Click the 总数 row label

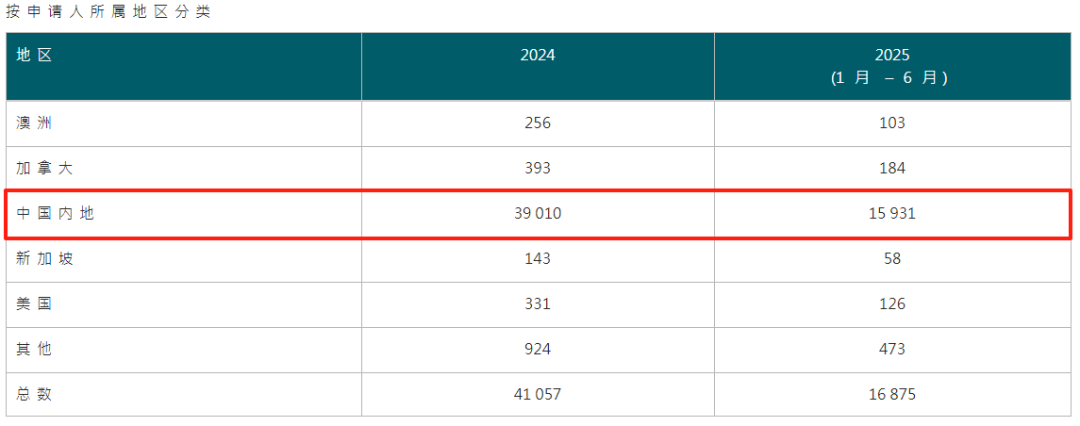tap(35, 394)
